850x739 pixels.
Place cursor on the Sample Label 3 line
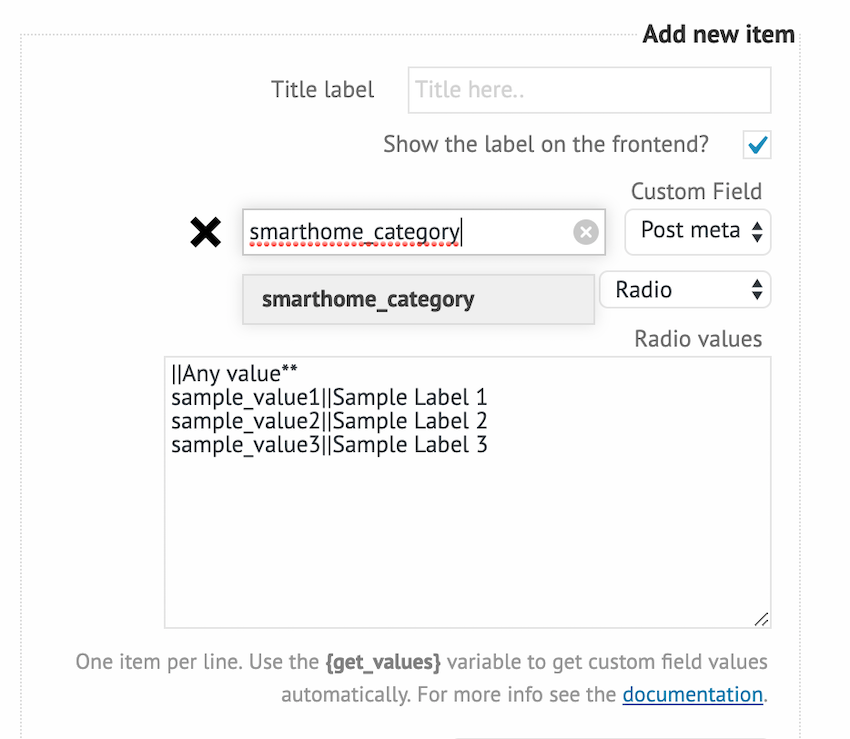(329, 445)
